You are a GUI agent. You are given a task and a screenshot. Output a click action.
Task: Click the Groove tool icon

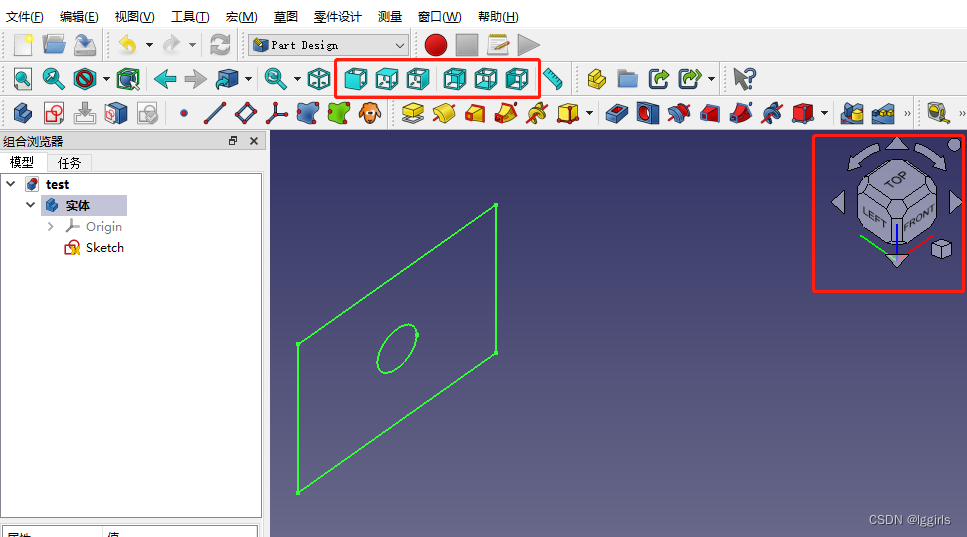pyautogui.click(x=679, y=113)
